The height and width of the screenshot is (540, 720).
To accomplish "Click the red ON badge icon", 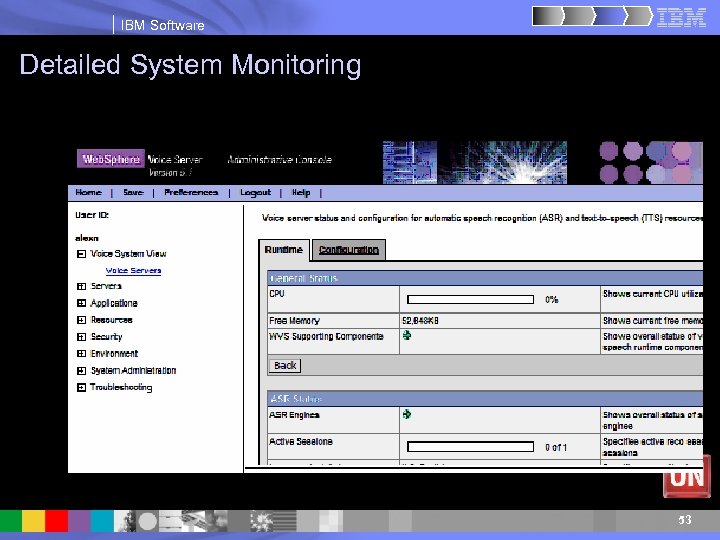I will [x=687, y=477].
